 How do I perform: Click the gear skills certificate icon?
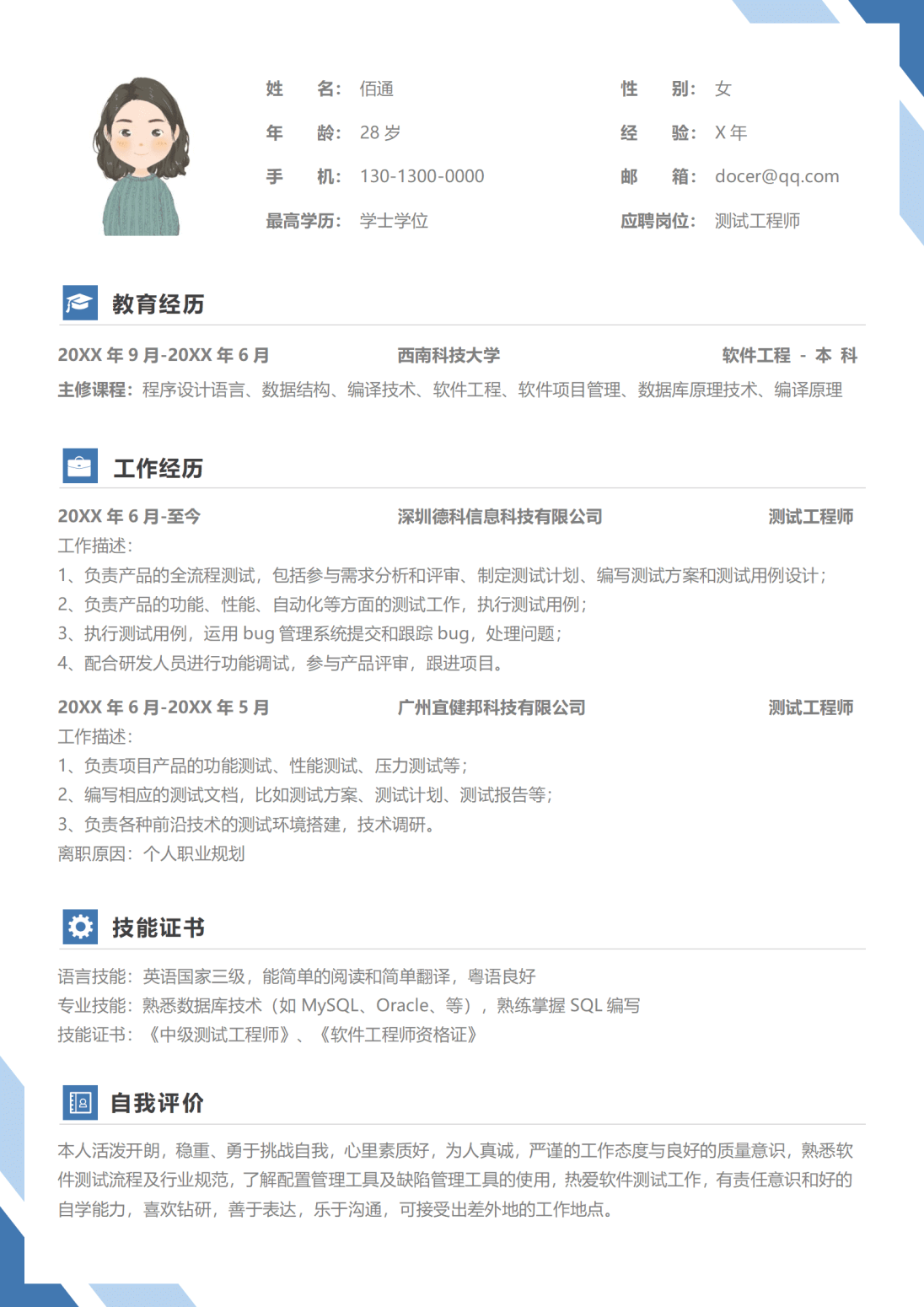(x=80, y=927)
